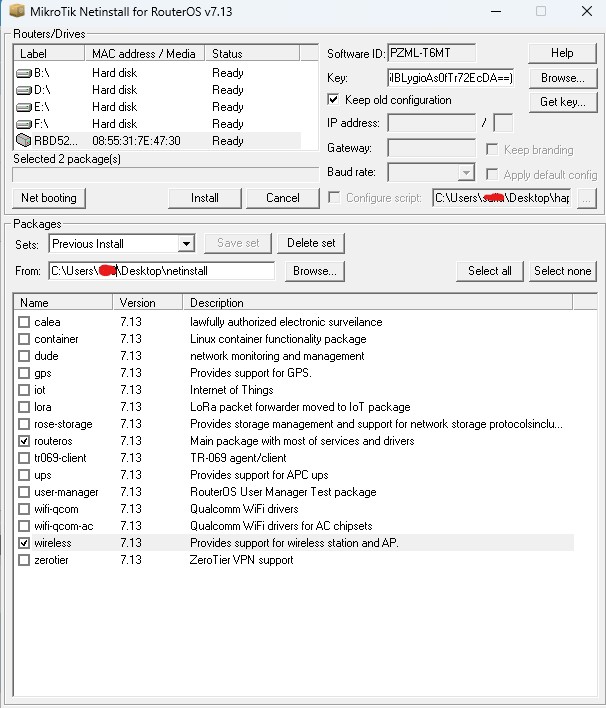Check the wifi-qcom package checkbox
This screenshot has height=708, width=606.
[x=24, y=509]
